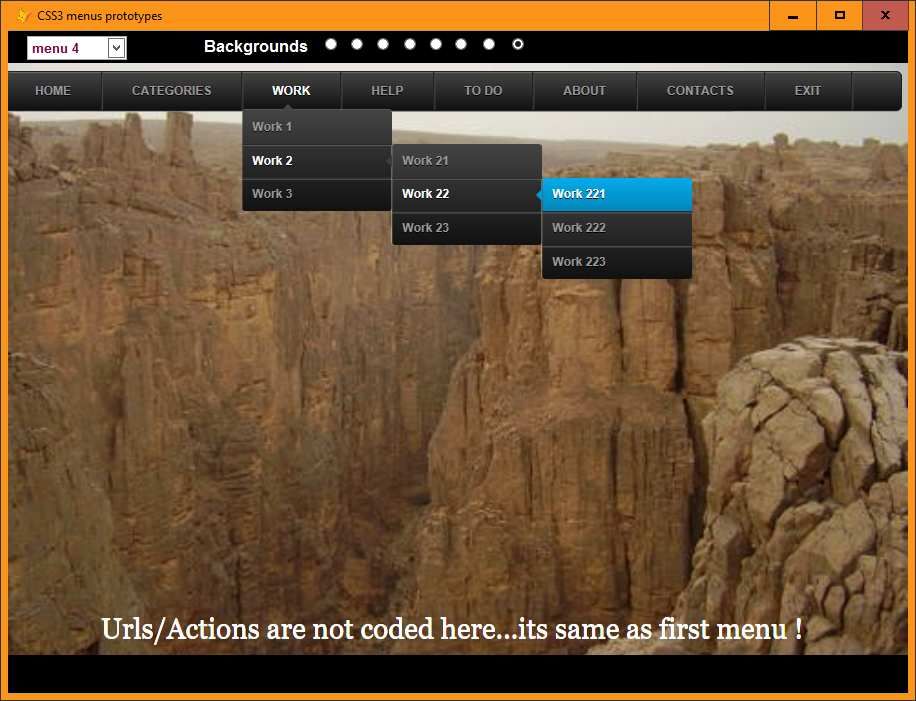
Task: Open the CONTACTS menu
Action: pos(700,90)
